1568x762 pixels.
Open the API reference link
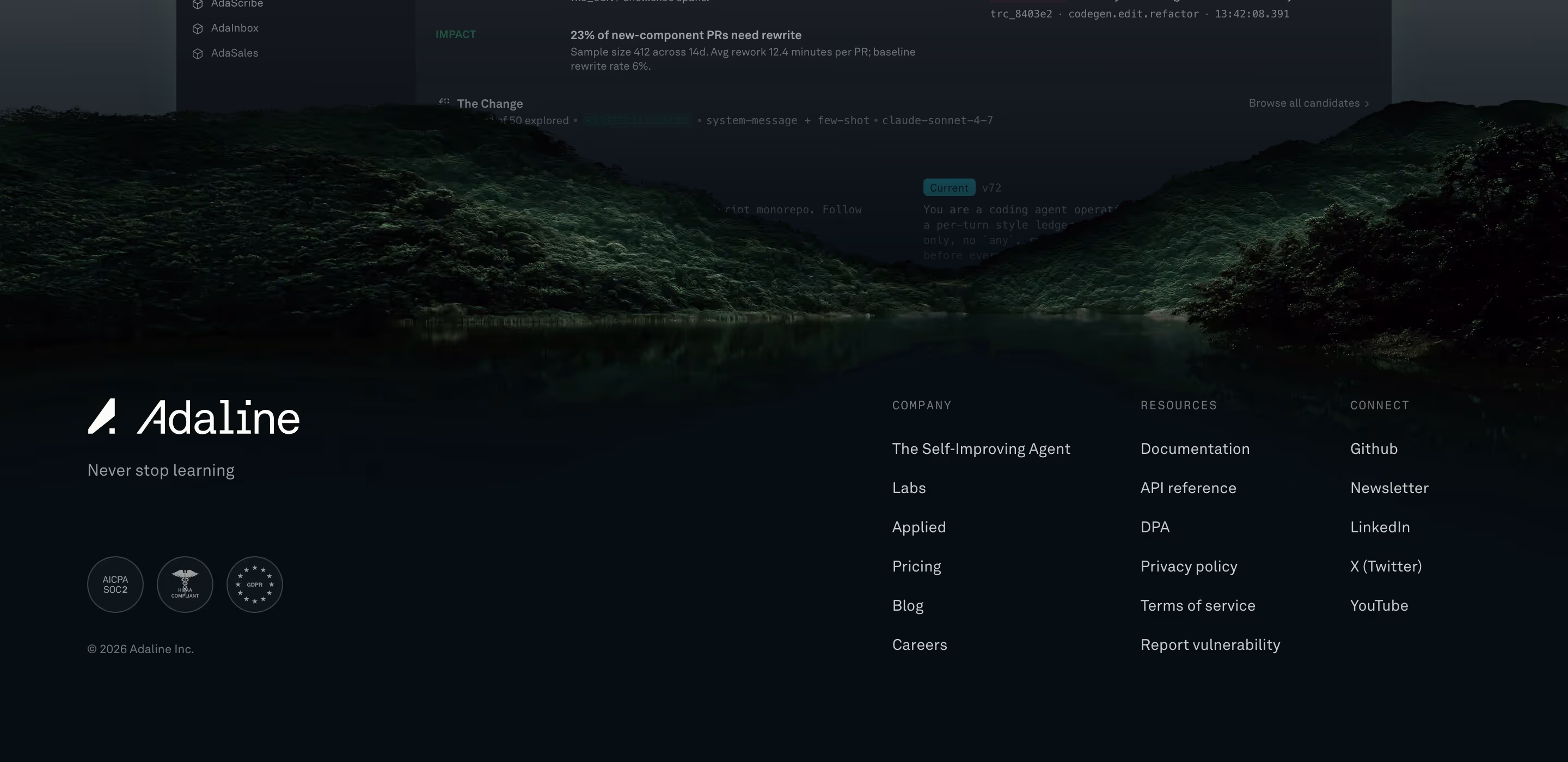1188,488
